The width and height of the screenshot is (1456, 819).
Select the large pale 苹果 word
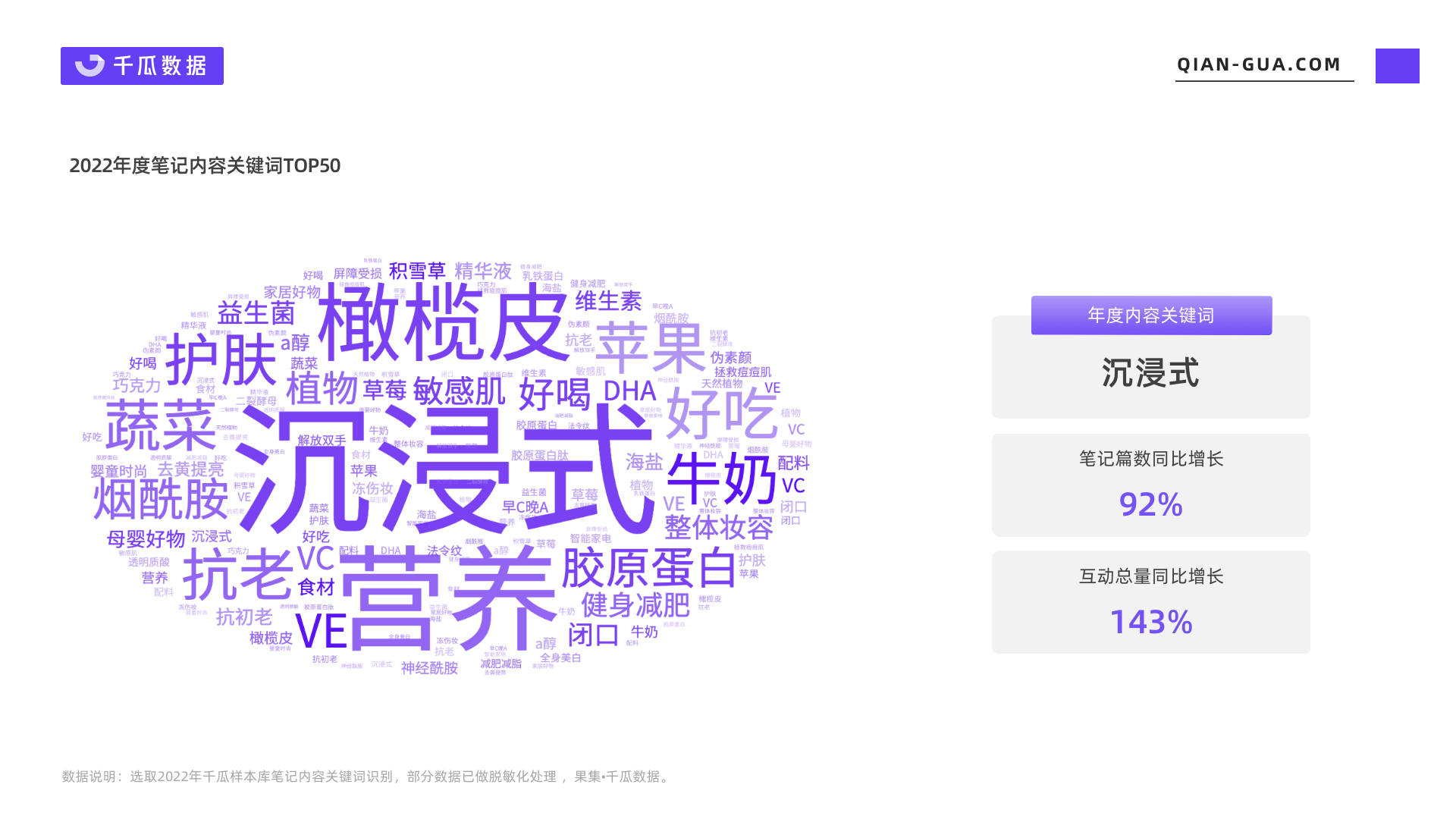tap(651, 347)
